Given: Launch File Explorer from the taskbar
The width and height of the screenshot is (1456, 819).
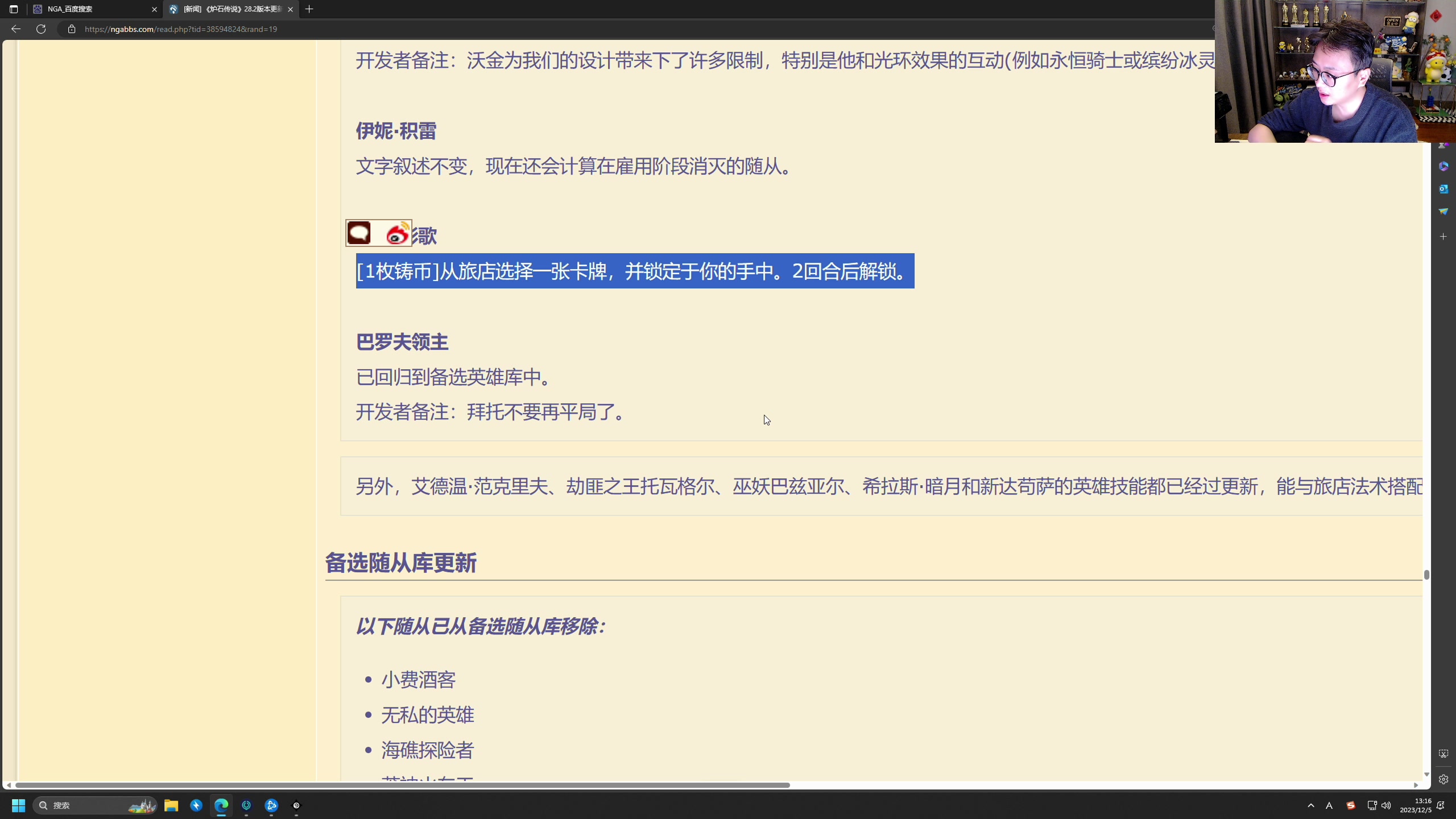Looking at the screenshot, I should (x=172, y=805).
